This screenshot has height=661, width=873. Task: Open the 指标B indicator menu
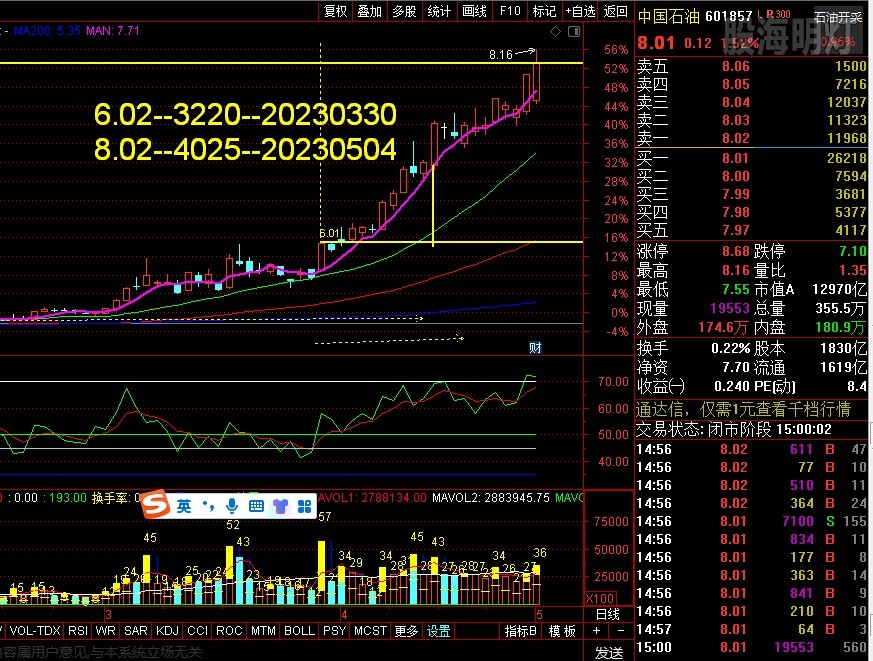click(x=520, y=630)
